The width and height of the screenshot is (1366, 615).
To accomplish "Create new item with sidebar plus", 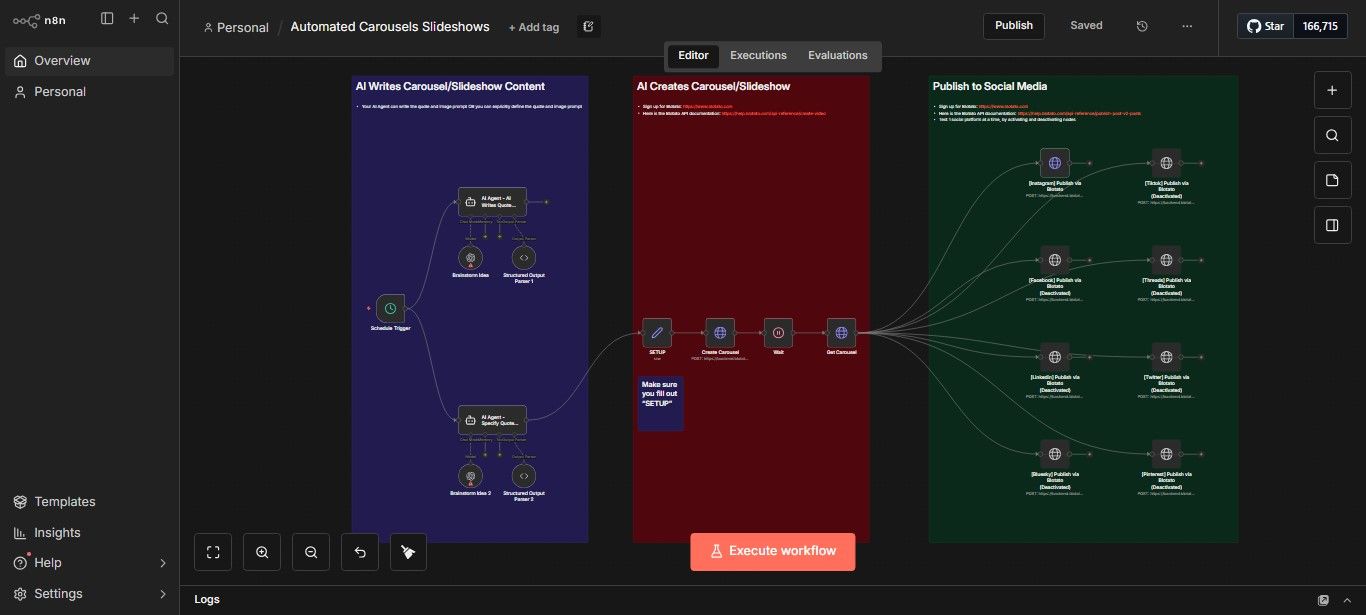I will tap(134, 18).
